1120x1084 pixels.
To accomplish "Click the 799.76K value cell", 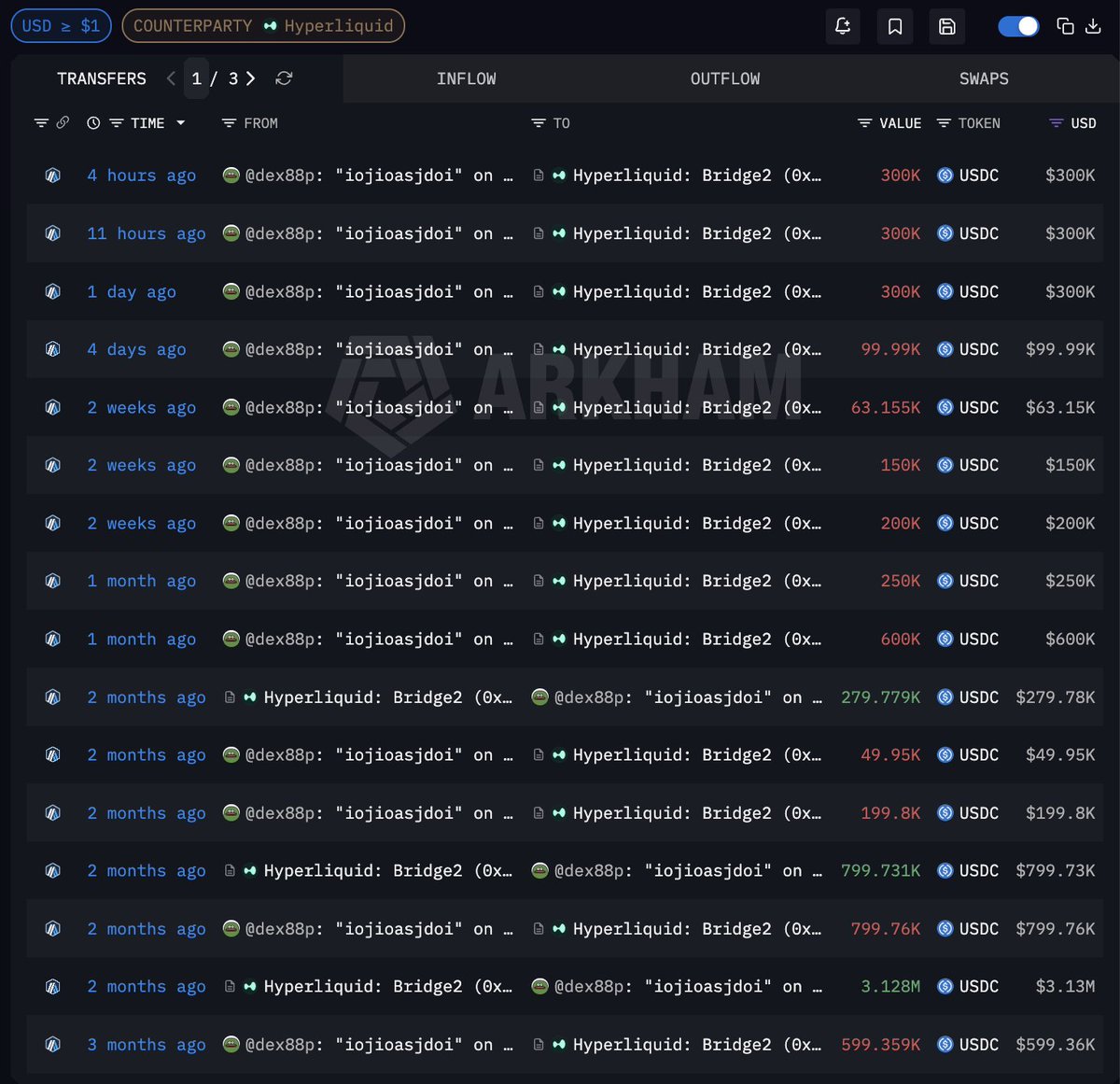I will coord(886,929).
